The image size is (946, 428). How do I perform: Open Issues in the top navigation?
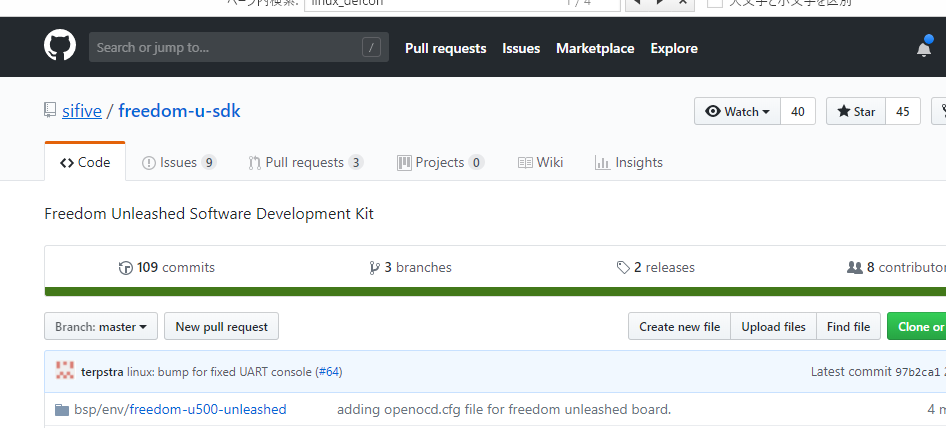(521, 48)
